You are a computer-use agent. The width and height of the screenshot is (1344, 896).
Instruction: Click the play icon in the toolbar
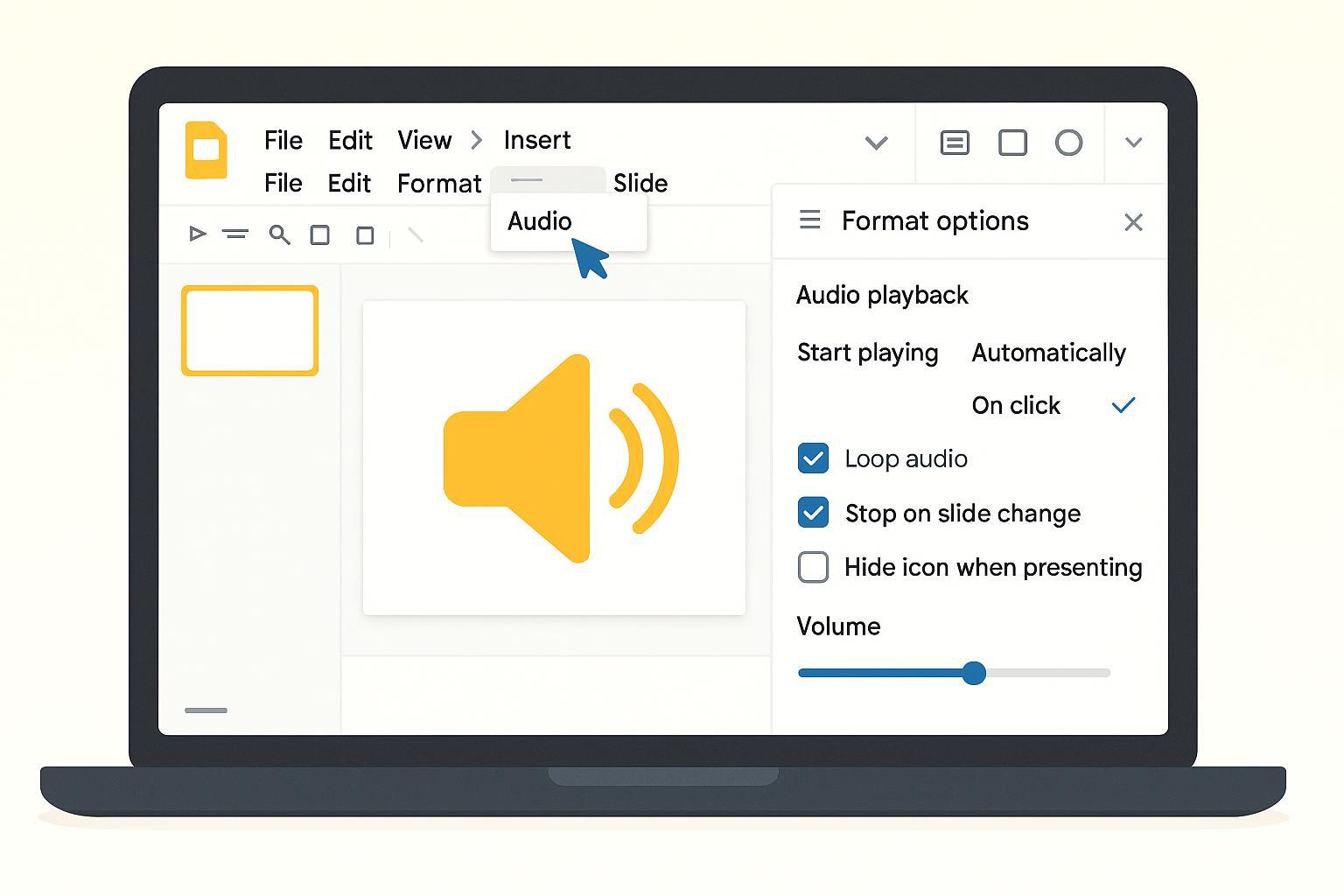point(198,234)
